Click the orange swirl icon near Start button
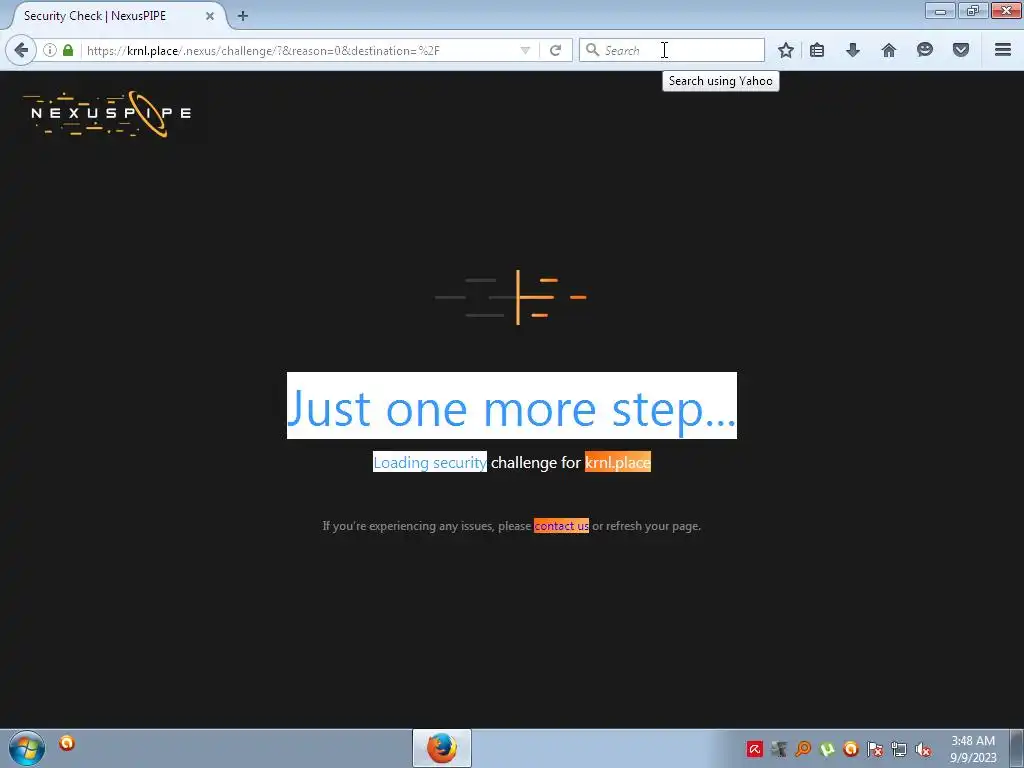 tap(67, 743)
